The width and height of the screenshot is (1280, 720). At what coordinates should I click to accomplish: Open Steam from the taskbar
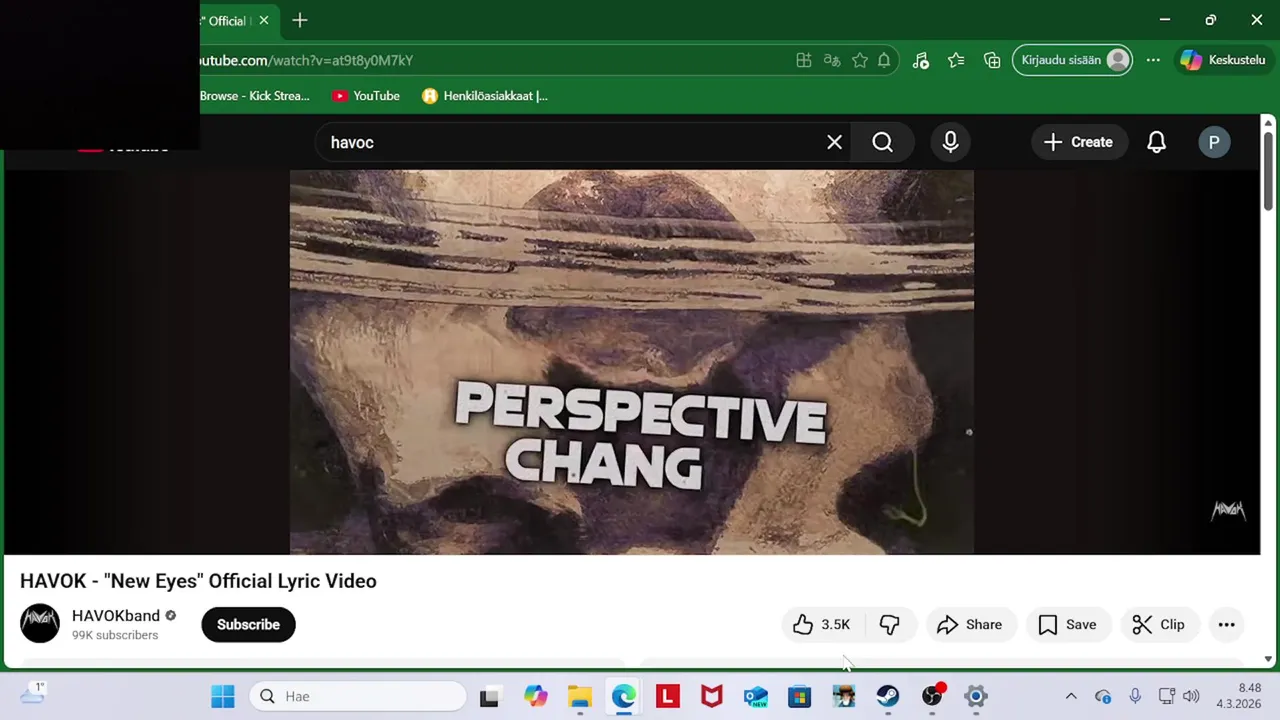[x=888, y=696]
